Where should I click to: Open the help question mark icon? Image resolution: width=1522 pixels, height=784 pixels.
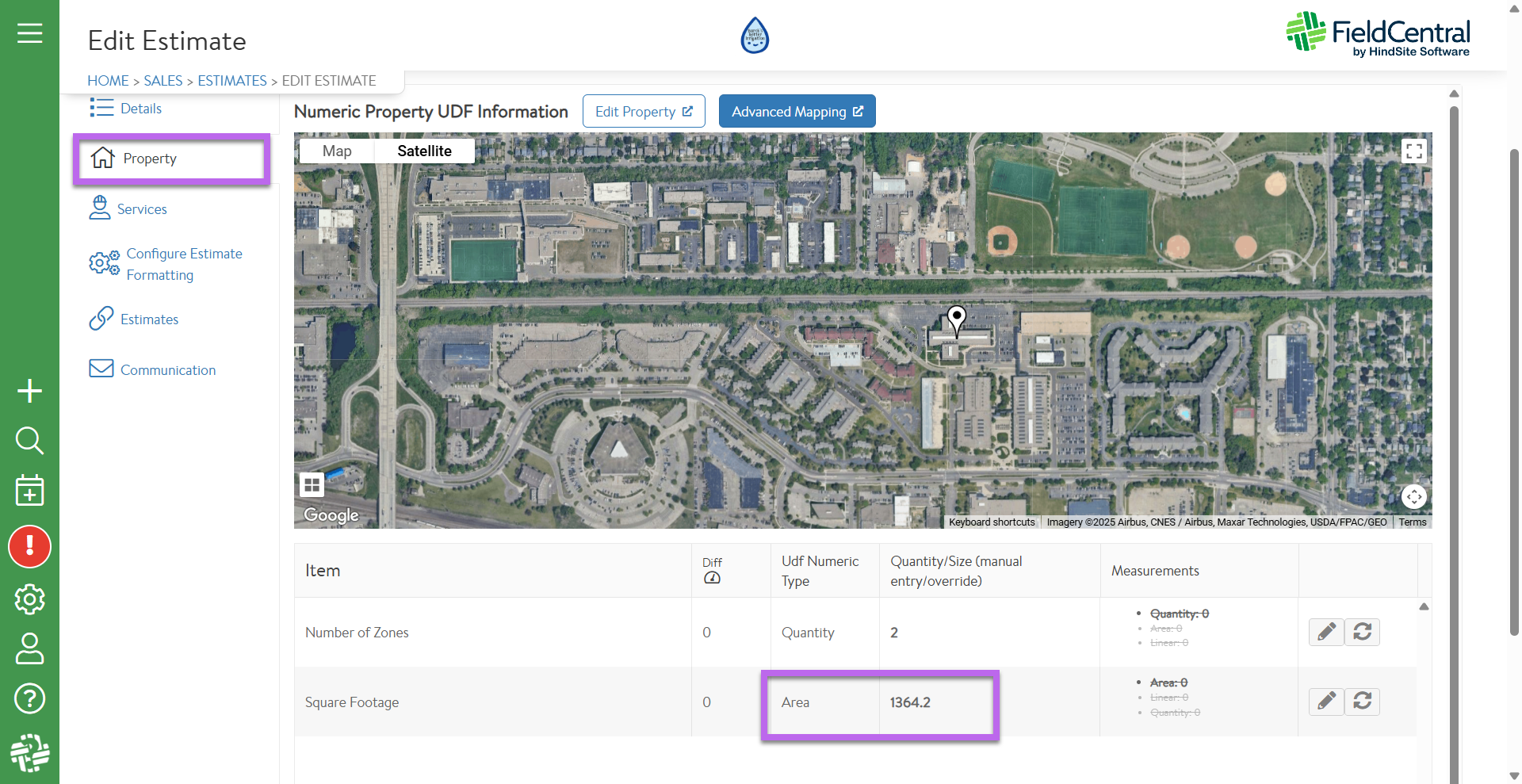click(29, 698)
